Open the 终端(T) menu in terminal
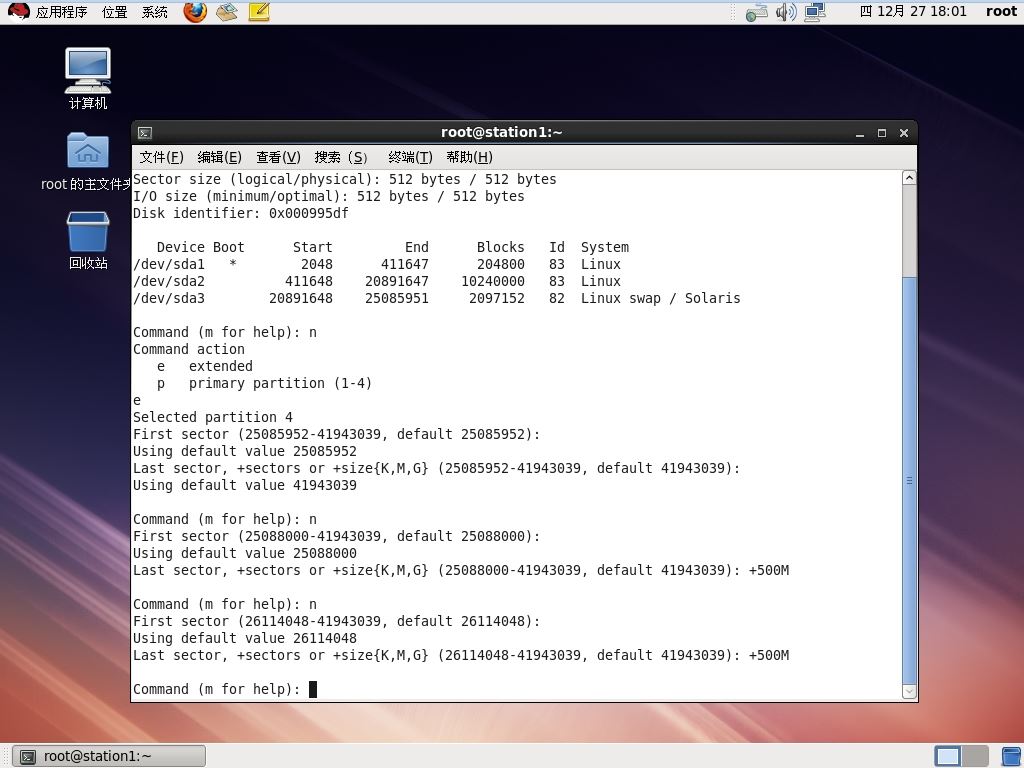The width and height of the screenshot is (1024, 768). coord(410,157)
